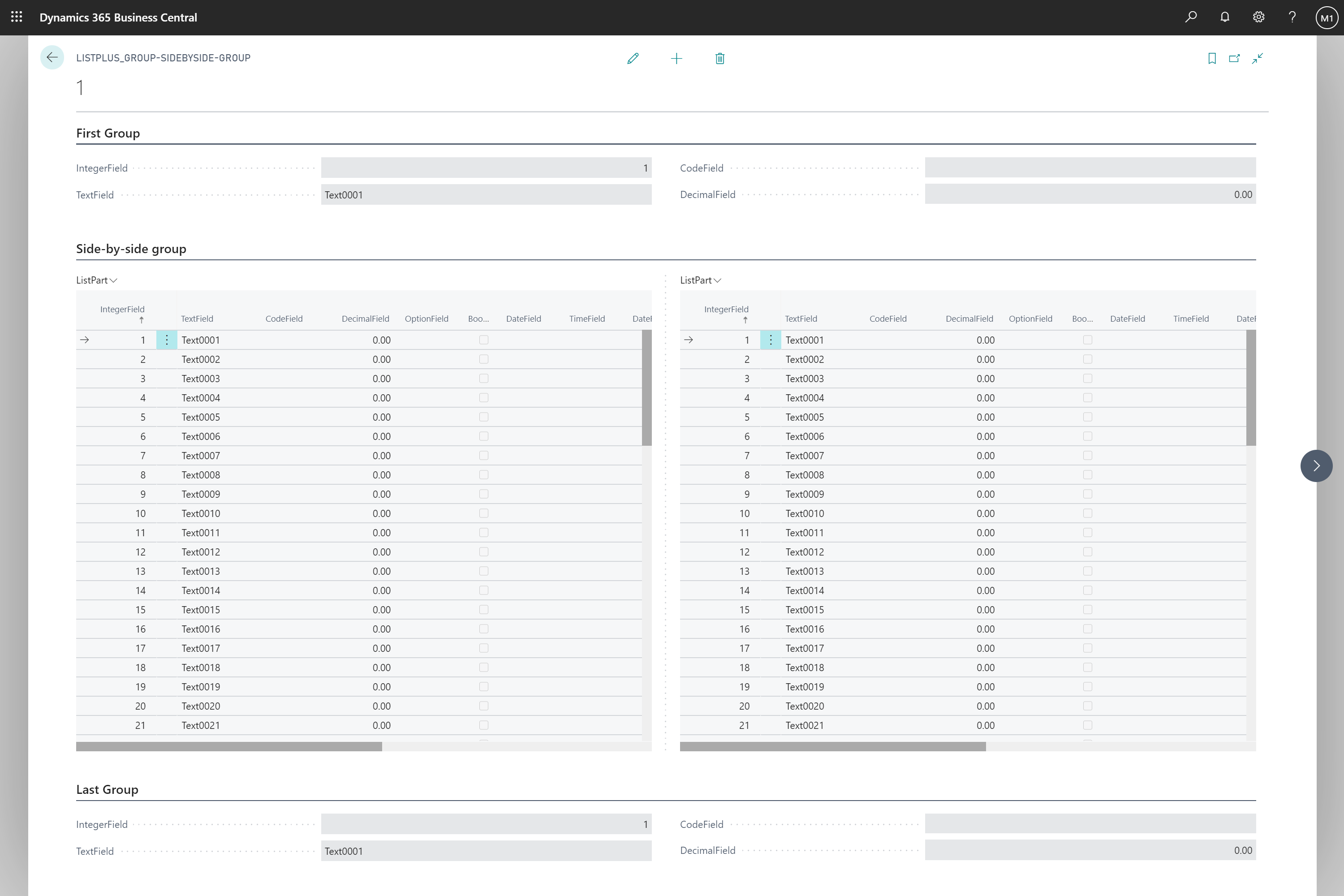Open notifications with the bell icon
Screen dimensions: 1344x896
pos(1225,17)
